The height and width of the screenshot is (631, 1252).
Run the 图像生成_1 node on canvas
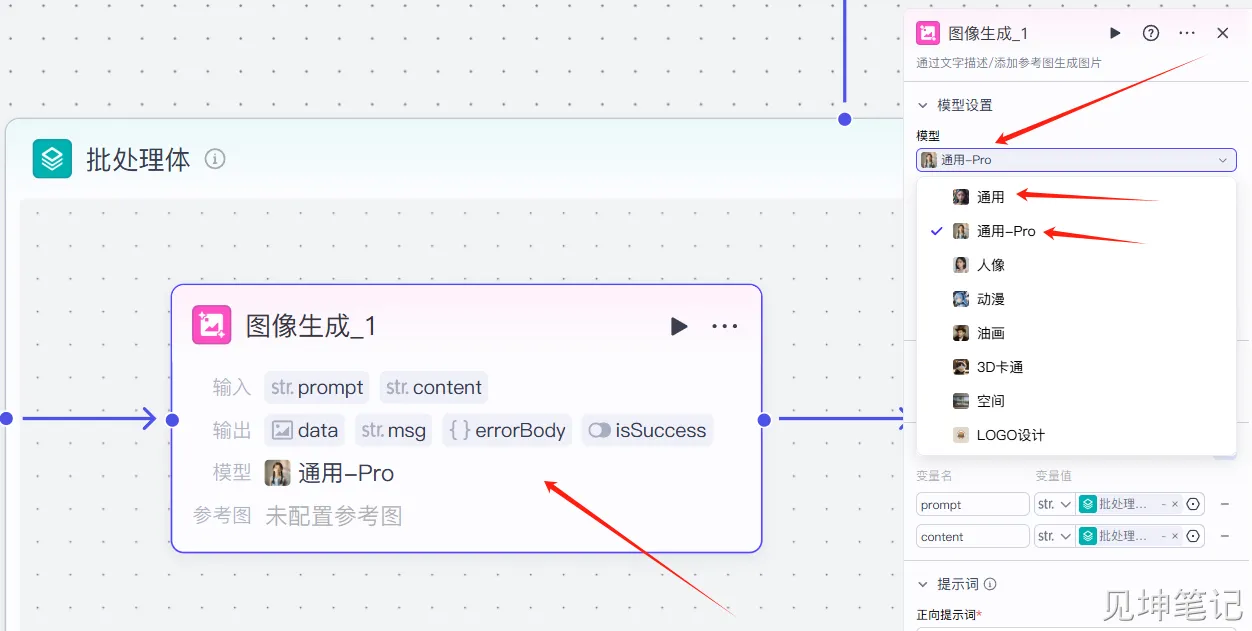[x=679, y=326]
